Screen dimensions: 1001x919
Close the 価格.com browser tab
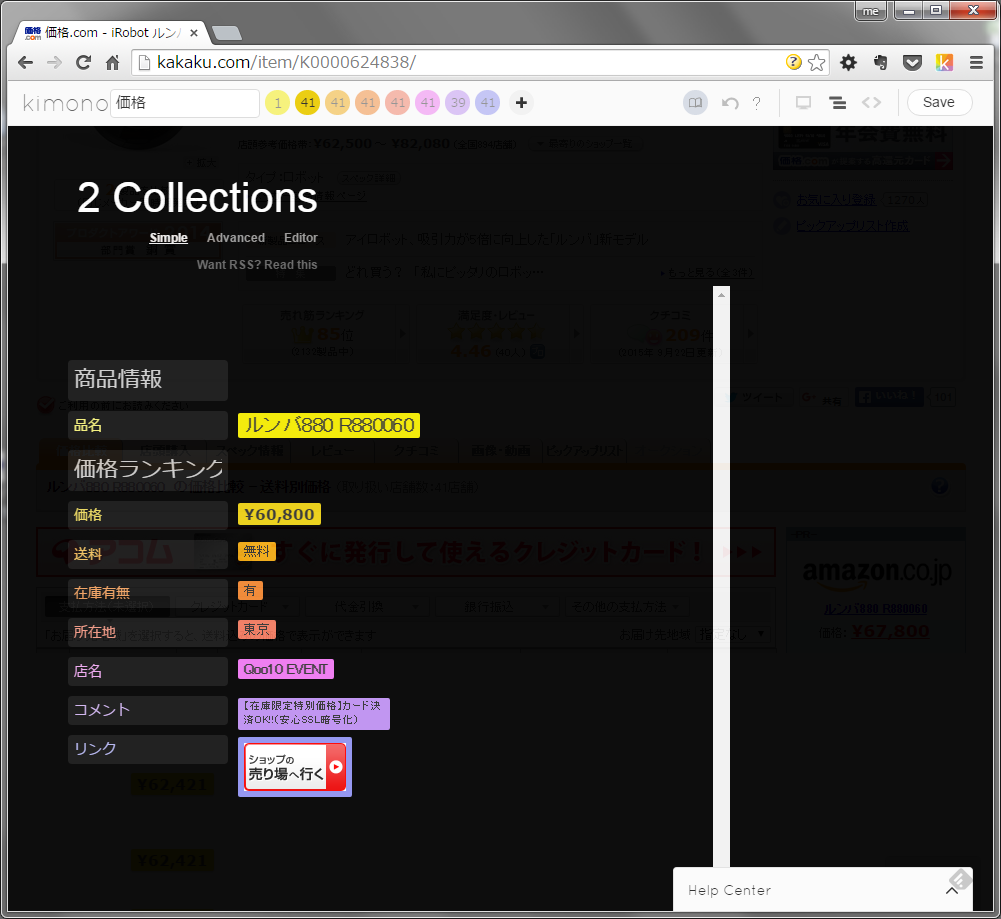coord(193,33)
